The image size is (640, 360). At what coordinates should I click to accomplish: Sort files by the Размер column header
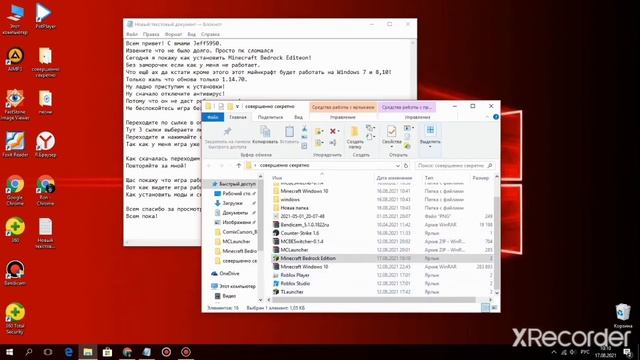click(480, 178)
